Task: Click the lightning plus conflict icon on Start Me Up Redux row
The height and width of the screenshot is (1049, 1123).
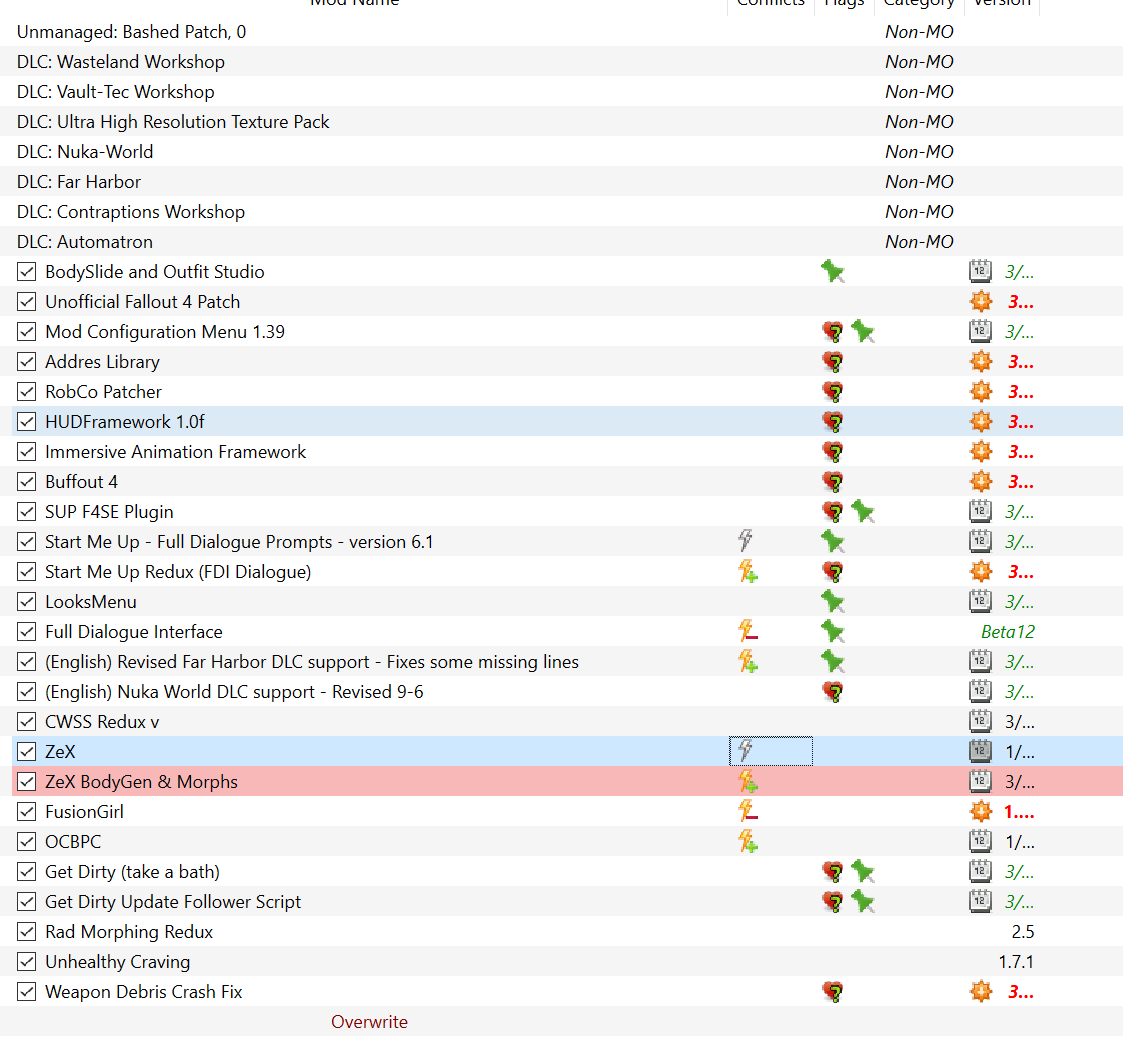Action: point(748,571)
